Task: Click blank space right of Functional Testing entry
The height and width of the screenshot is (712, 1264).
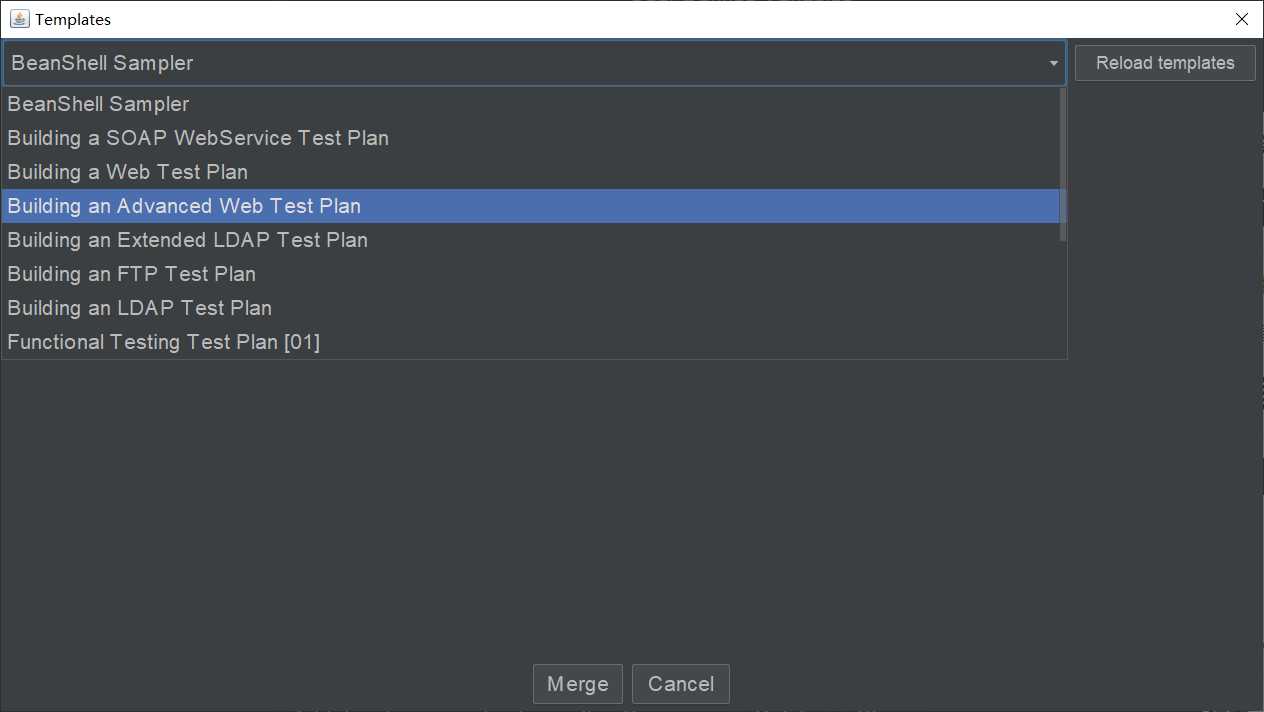Action: (690, 342)
